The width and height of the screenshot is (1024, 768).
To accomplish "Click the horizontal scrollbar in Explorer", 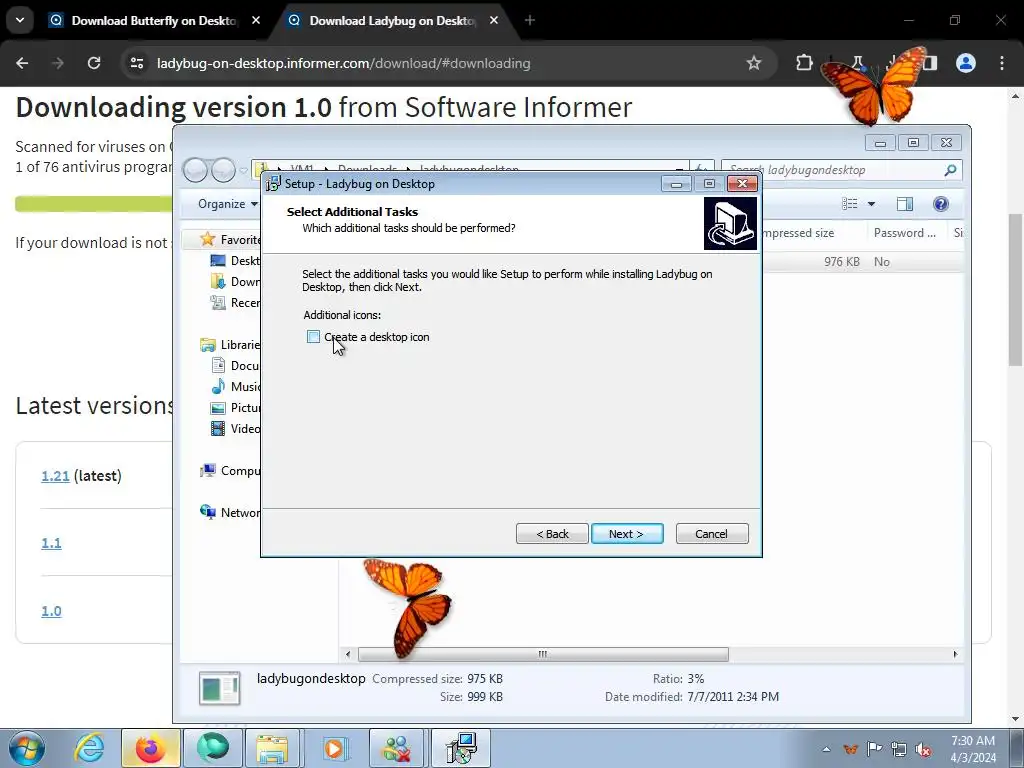I will (543, 654).
